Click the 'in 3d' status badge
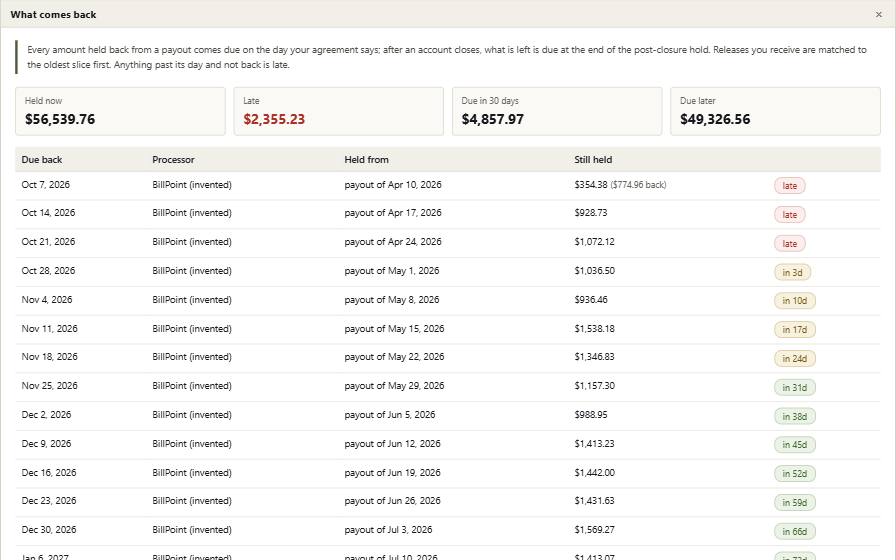The height and width of the screenshot is (560, 896). pyautogui.click(x=792, y=273)
